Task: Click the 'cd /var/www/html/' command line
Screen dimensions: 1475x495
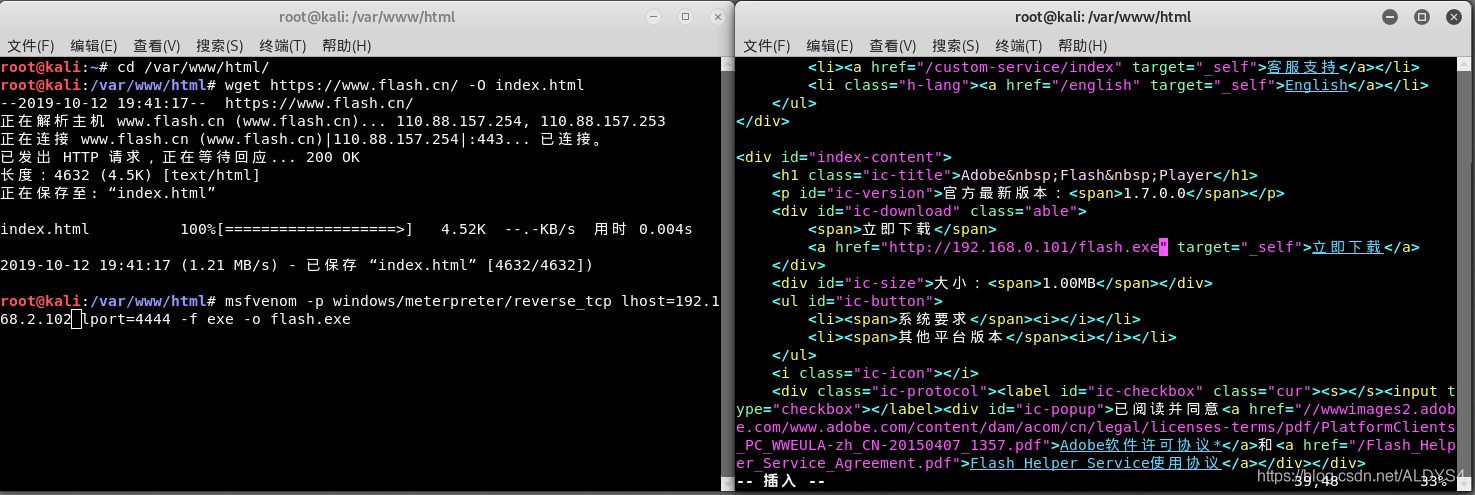Action: pos(136,67)
